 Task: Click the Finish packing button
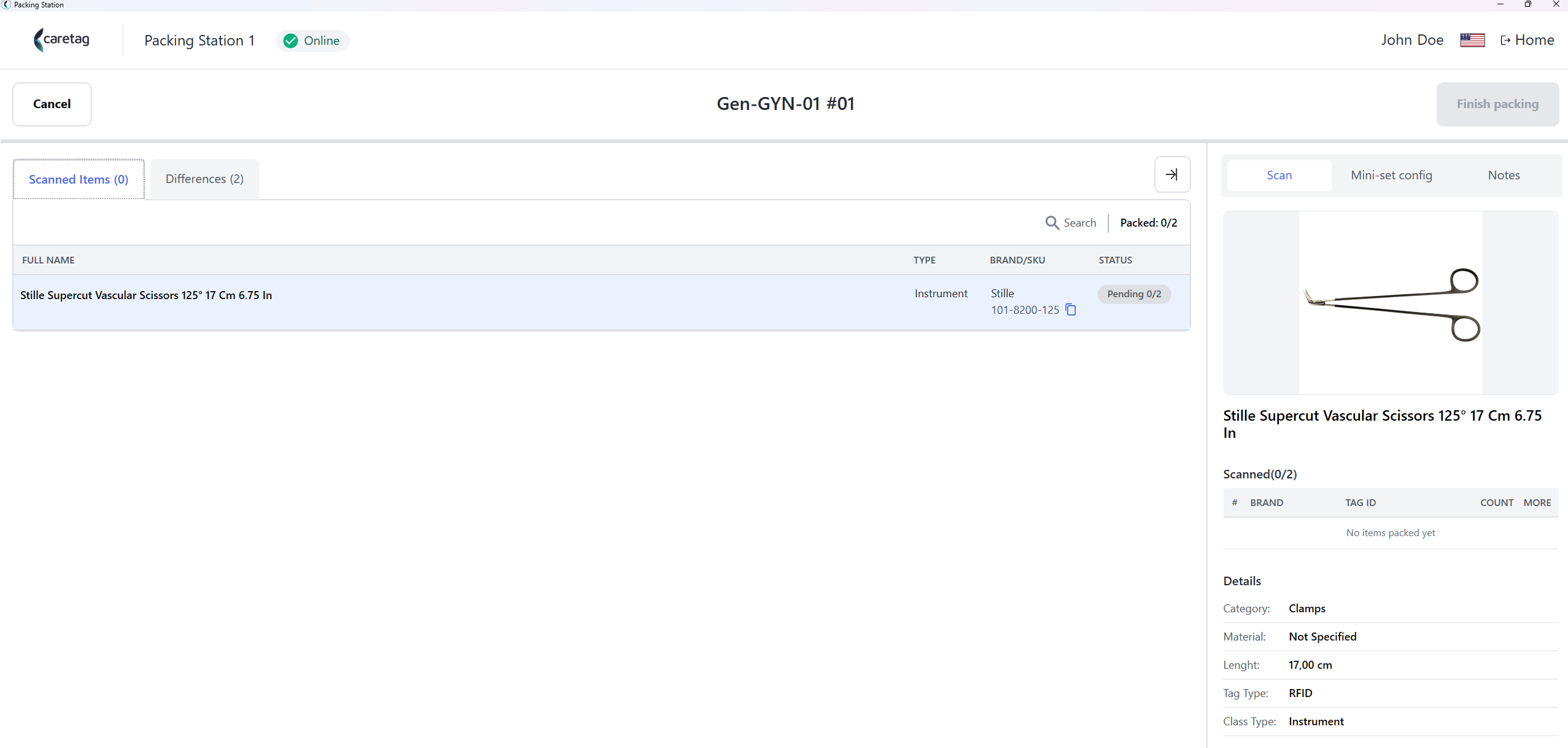pyautogui.click(x=1497, y=104)
